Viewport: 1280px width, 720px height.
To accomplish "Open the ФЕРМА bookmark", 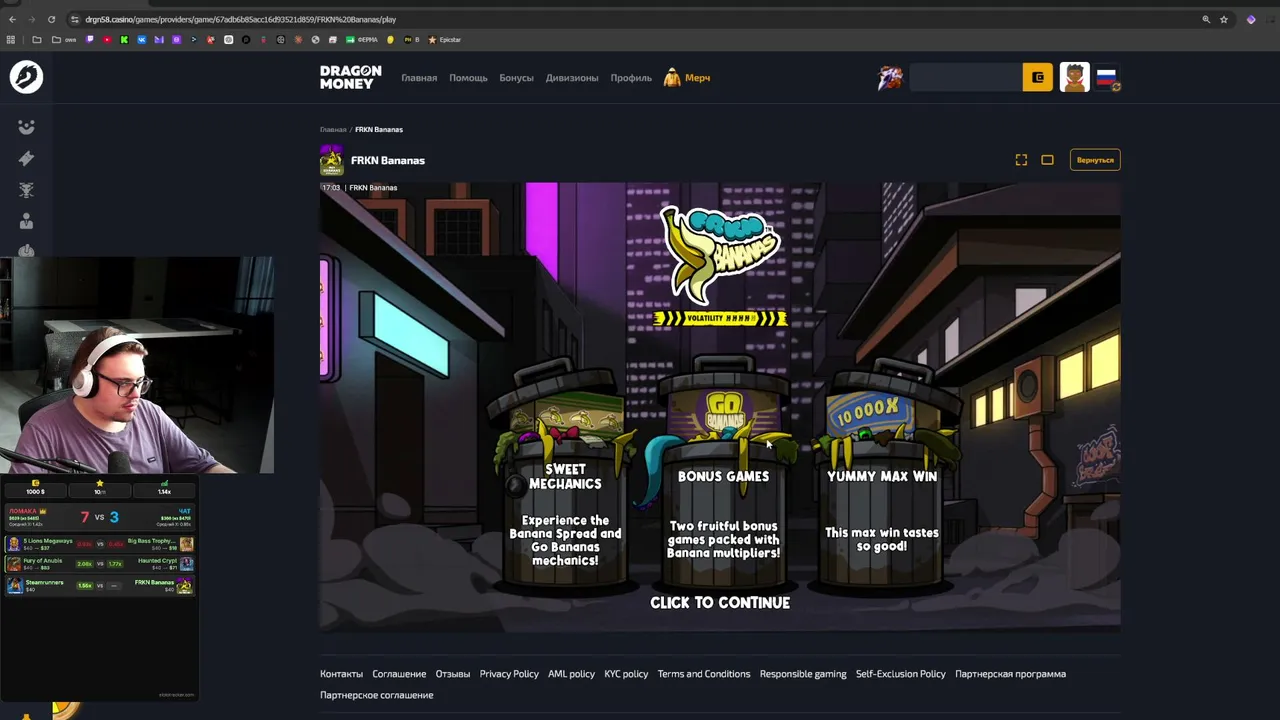I will tap(362, 40).
